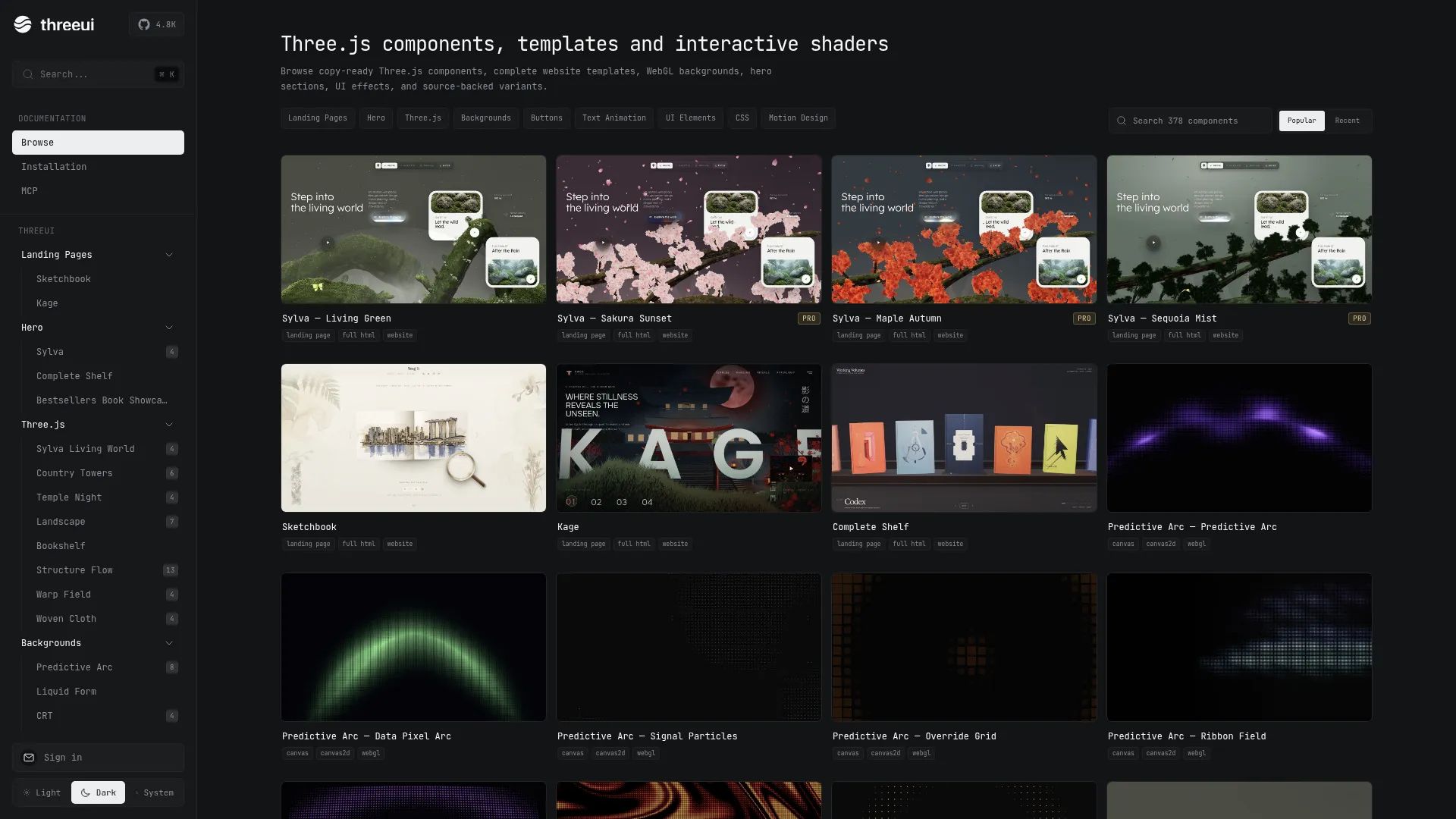
Task: Filter by Hero category
Action: 376,118
